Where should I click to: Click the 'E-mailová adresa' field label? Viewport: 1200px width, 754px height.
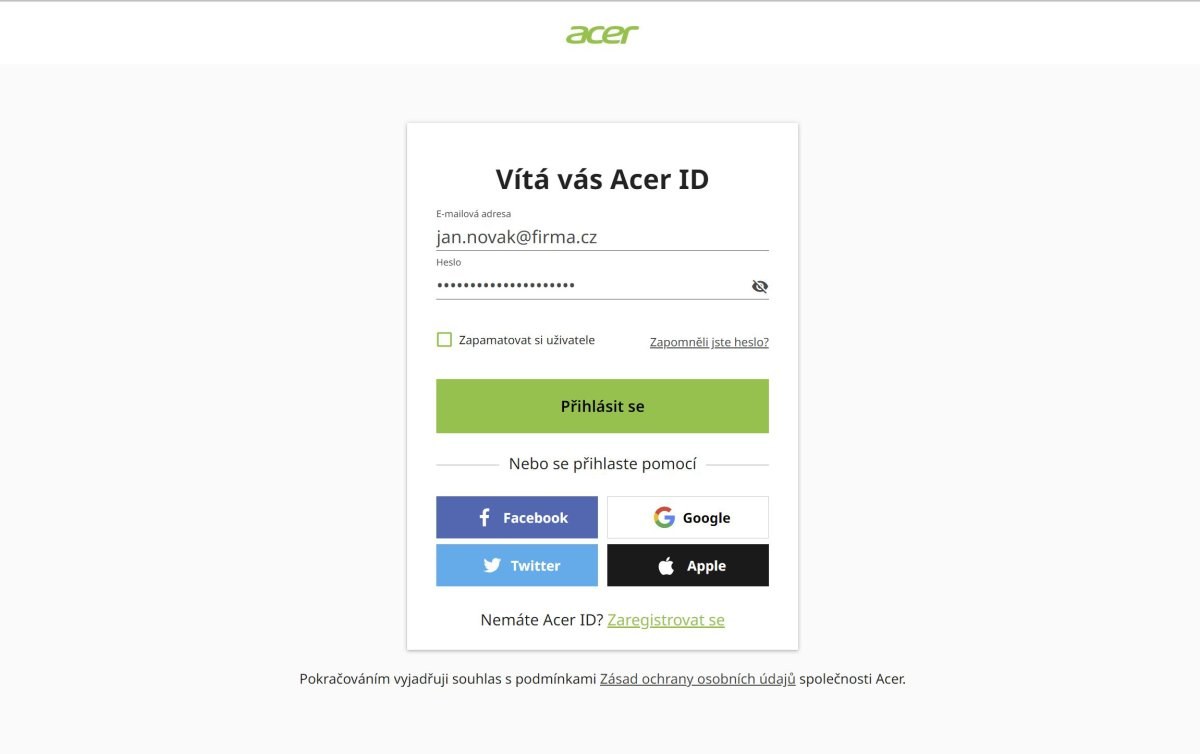[474, 214]
